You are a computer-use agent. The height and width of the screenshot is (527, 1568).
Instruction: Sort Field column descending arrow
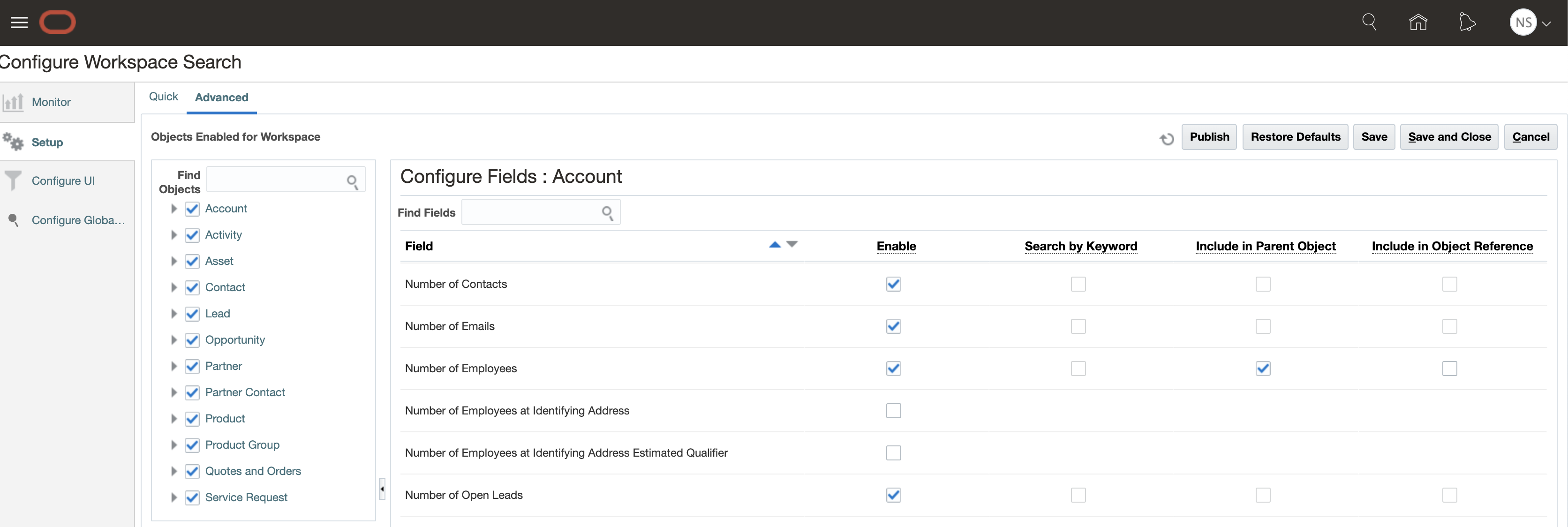tap(792, 245)
